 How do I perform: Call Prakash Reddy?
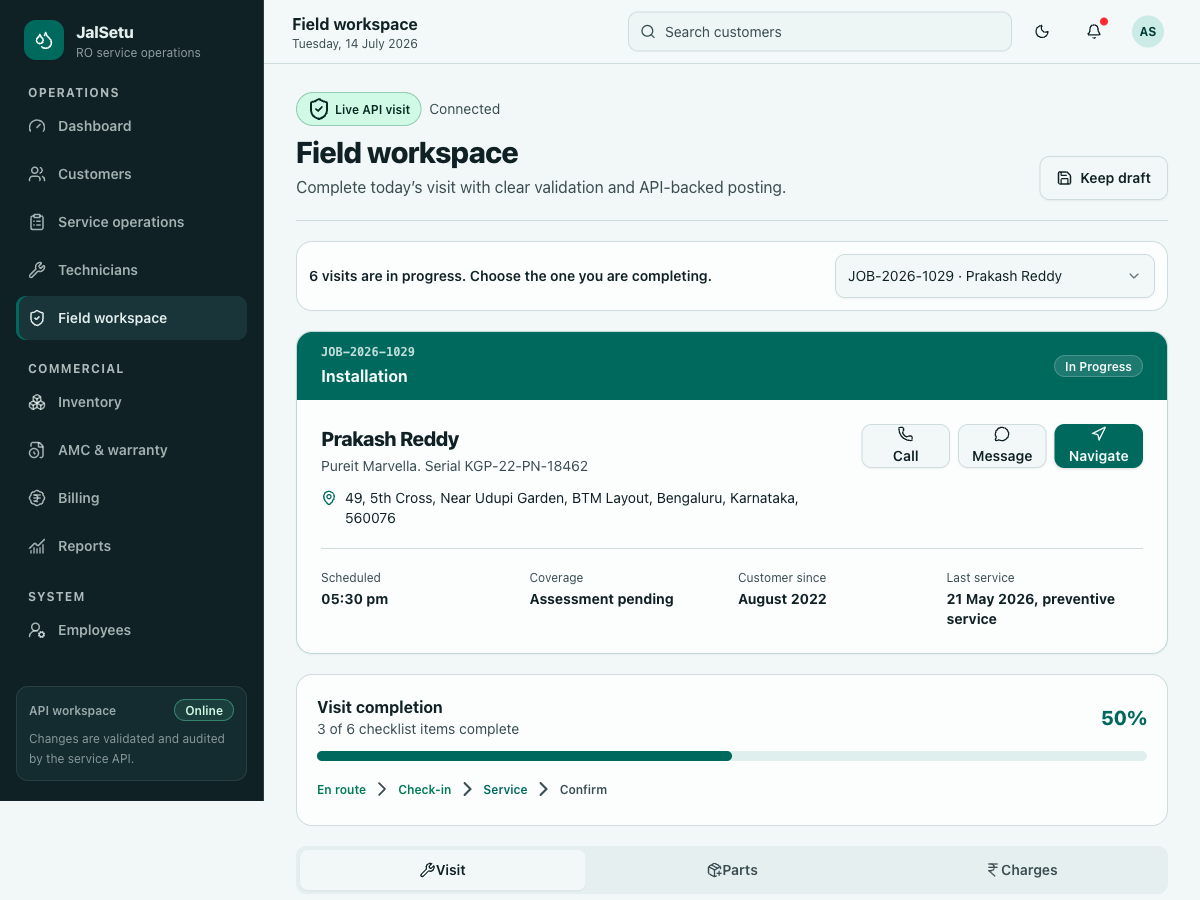pos(906,446)
